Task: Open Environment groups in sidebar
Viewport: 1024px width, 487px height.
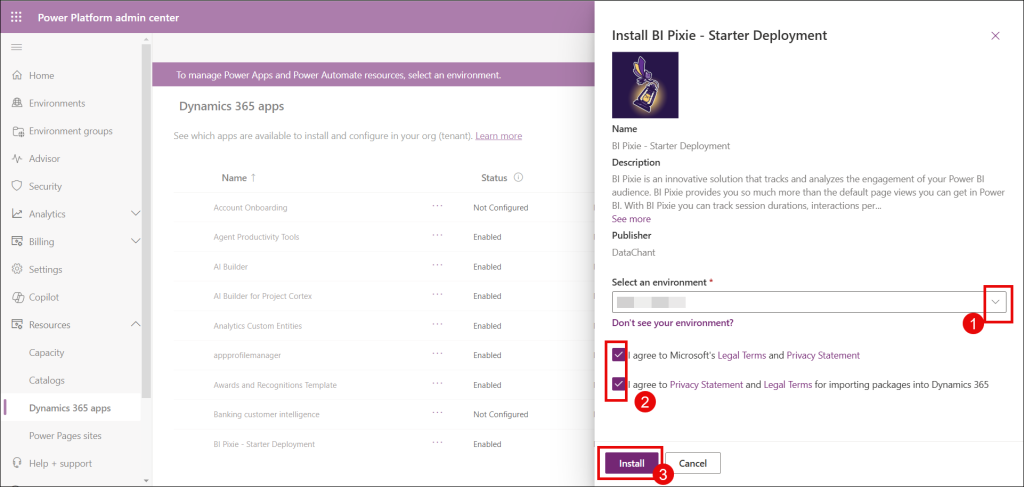Action: tap(70, 131)
